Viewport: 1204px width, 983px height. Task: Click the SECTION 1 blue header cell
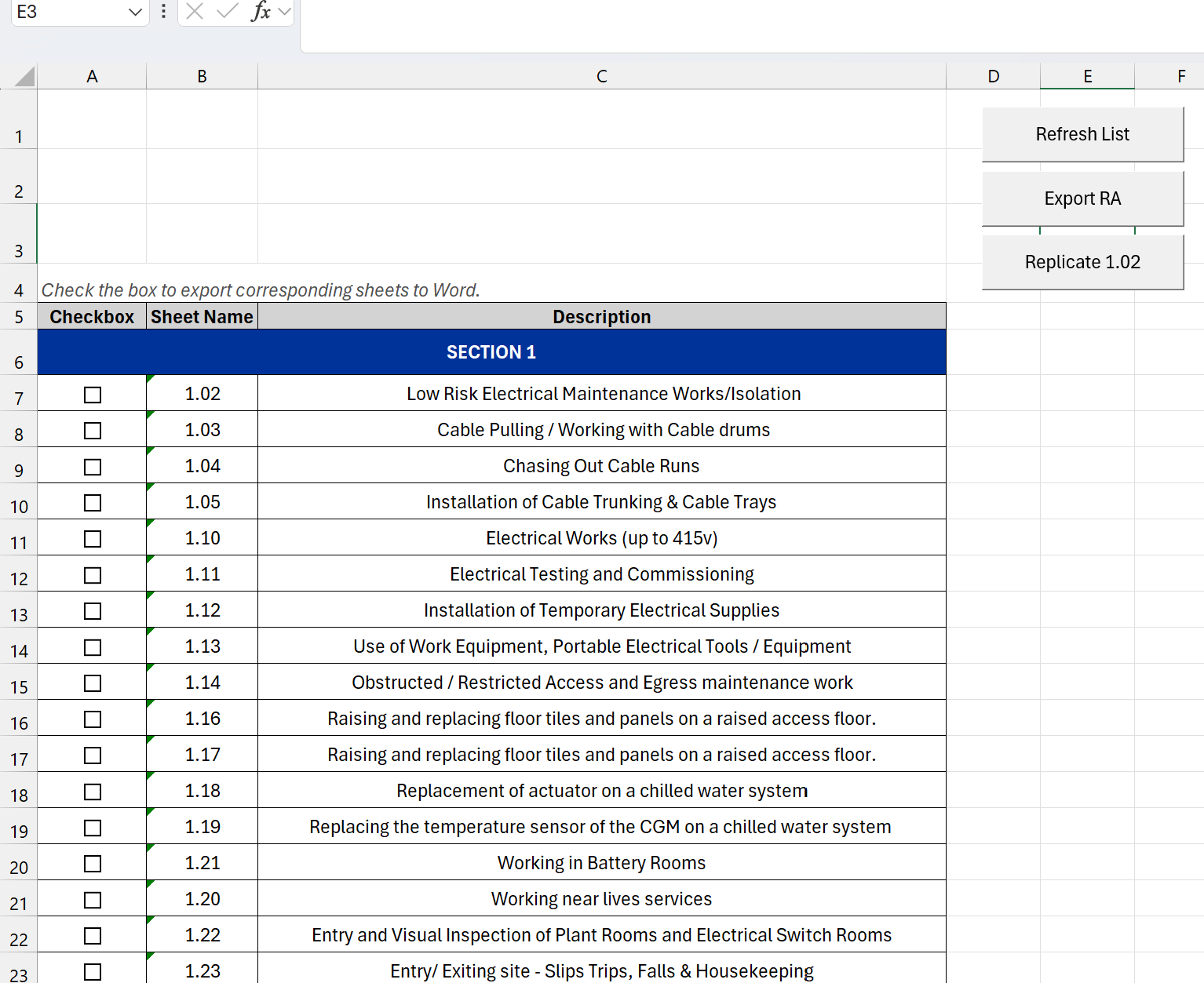[491, 352]
